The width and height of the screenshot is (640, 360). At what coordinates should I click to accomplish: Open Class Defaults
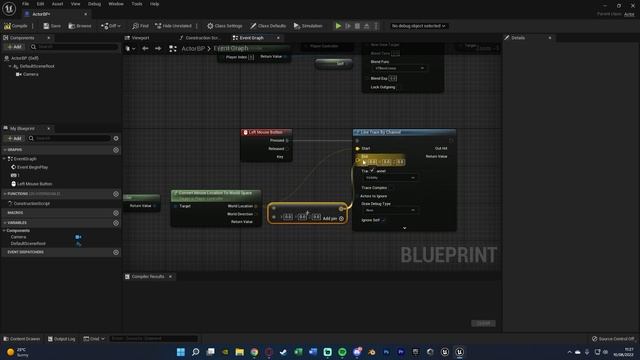pyautogui.click(x=268, y=26)
